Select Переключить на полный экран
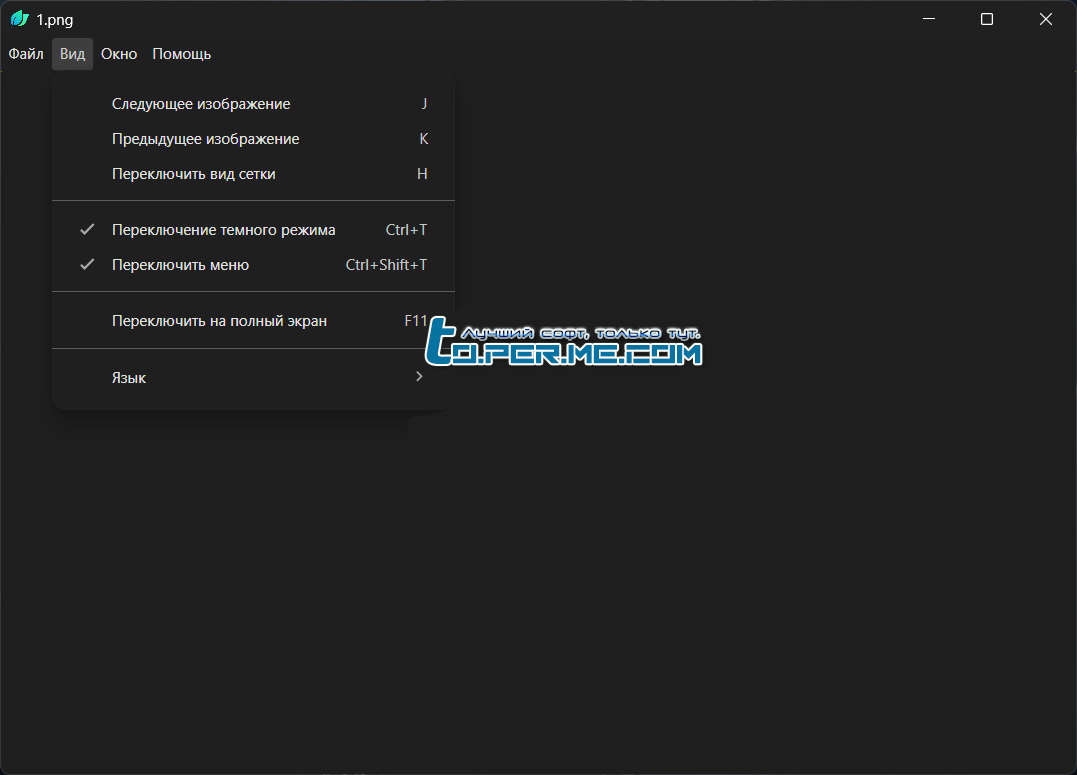 253,321
